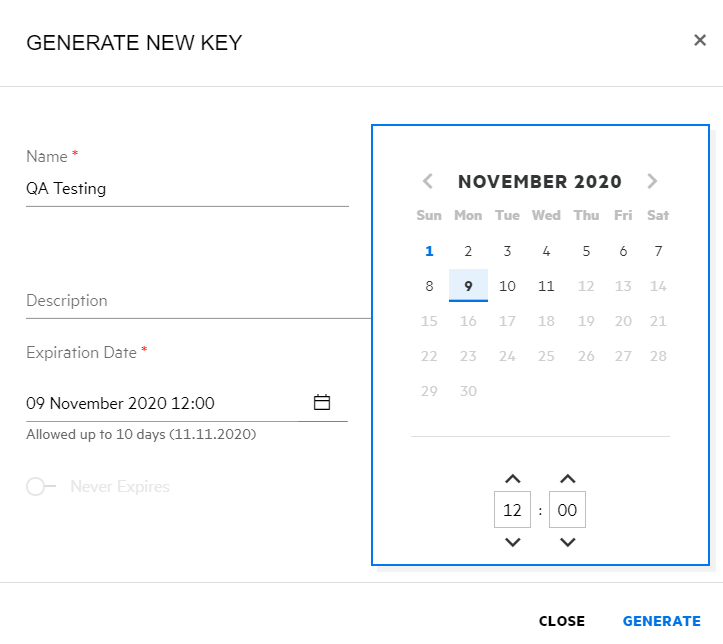Select the highlighted date 9

(x=468, y=286)
